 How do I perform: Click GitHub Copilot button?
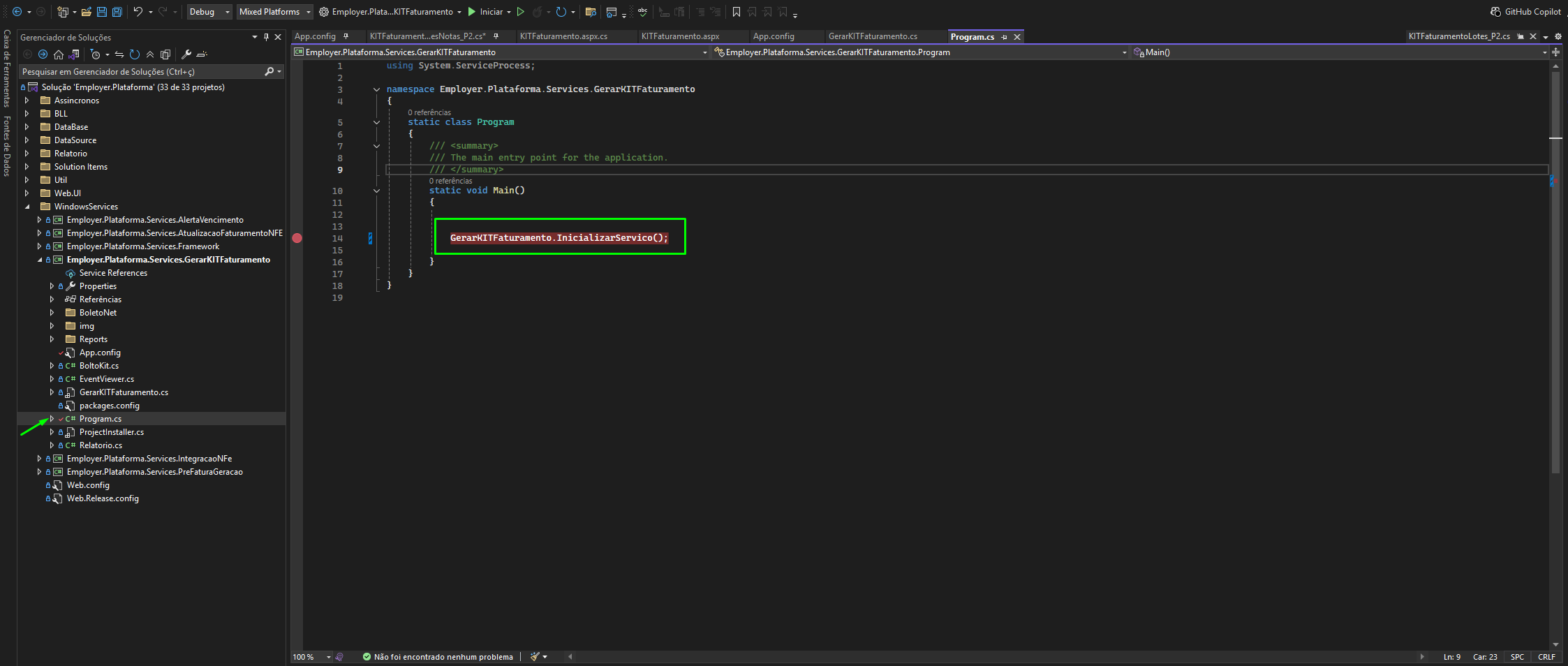(1525, 12)
